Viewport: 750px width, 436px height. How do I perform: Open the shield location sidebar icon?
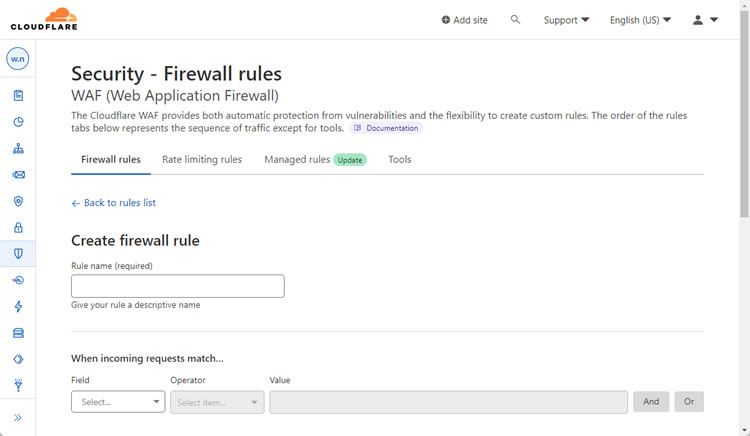[x=18, y=201]
